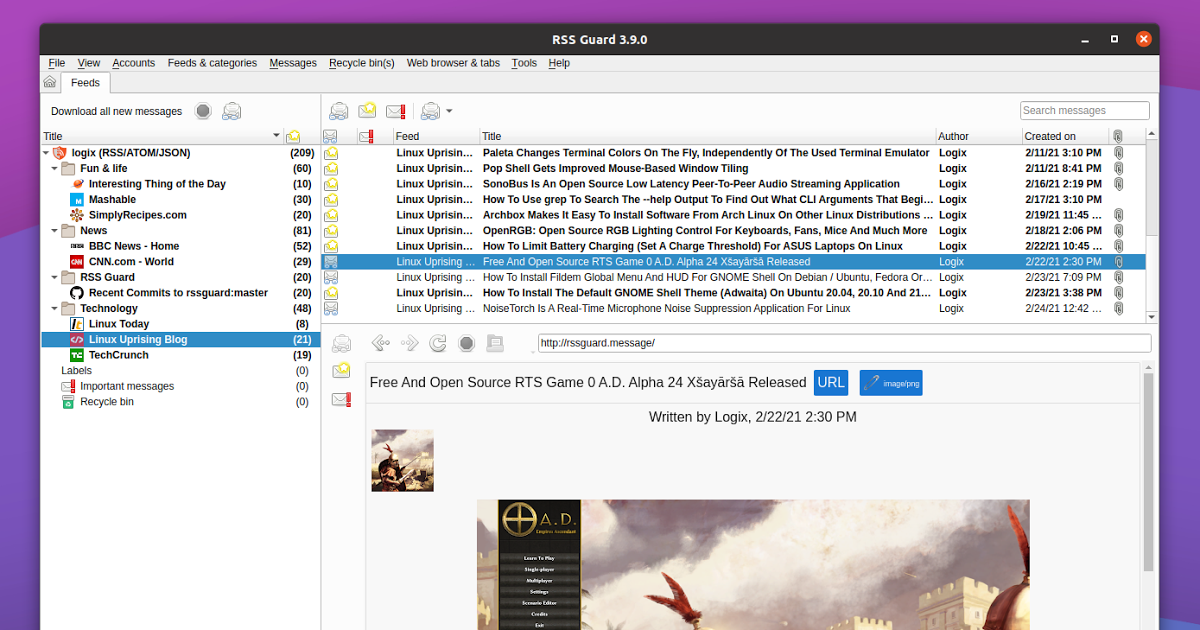Toggle read status icon of the Archbox message
The width and height of the screenshot is (1200, 630).
(x=330, y=215)
